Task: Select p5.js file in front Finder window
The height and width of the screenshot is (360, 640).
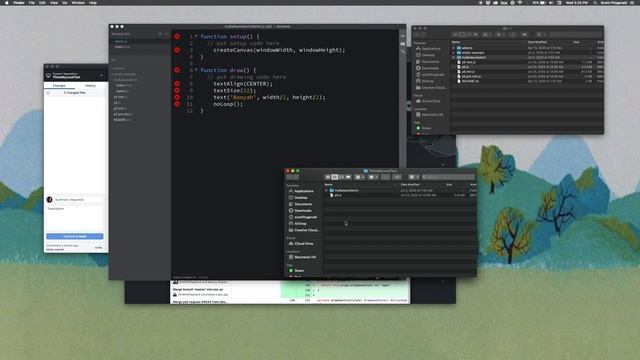Action: (x=338, y=196)
